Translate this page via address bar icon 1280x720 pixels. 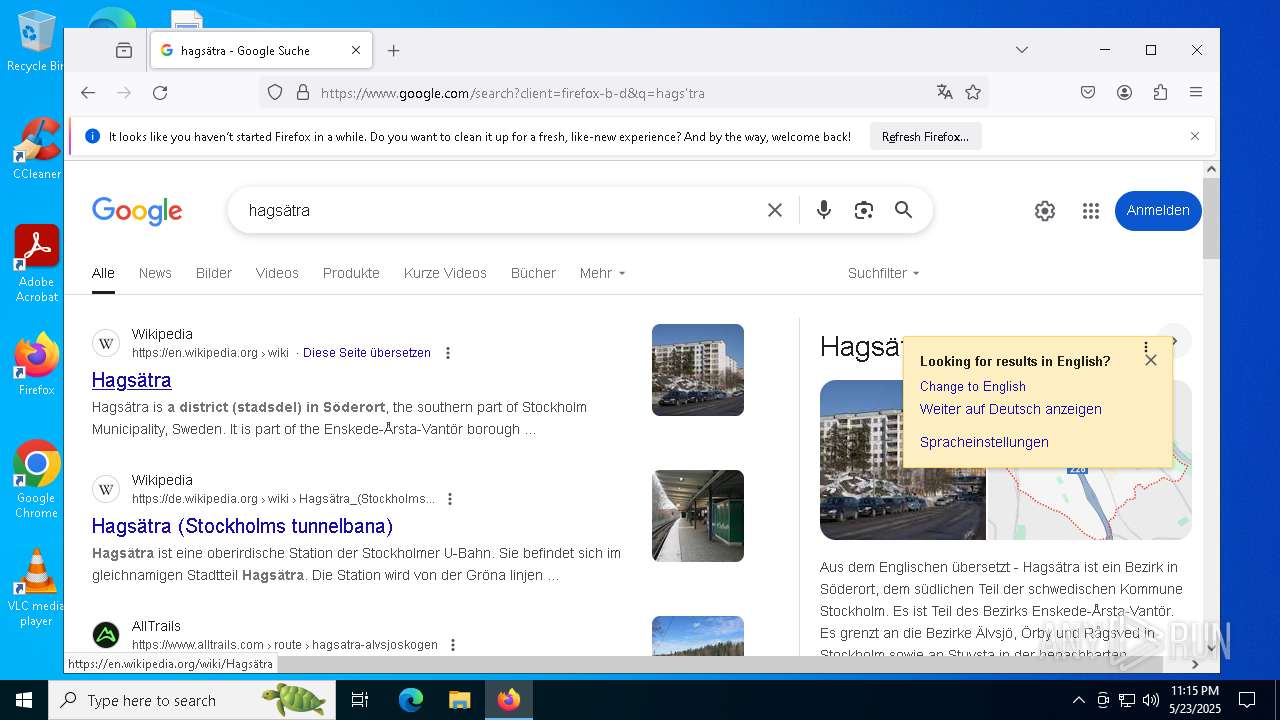pyautogui.click(x=944, y=93)
